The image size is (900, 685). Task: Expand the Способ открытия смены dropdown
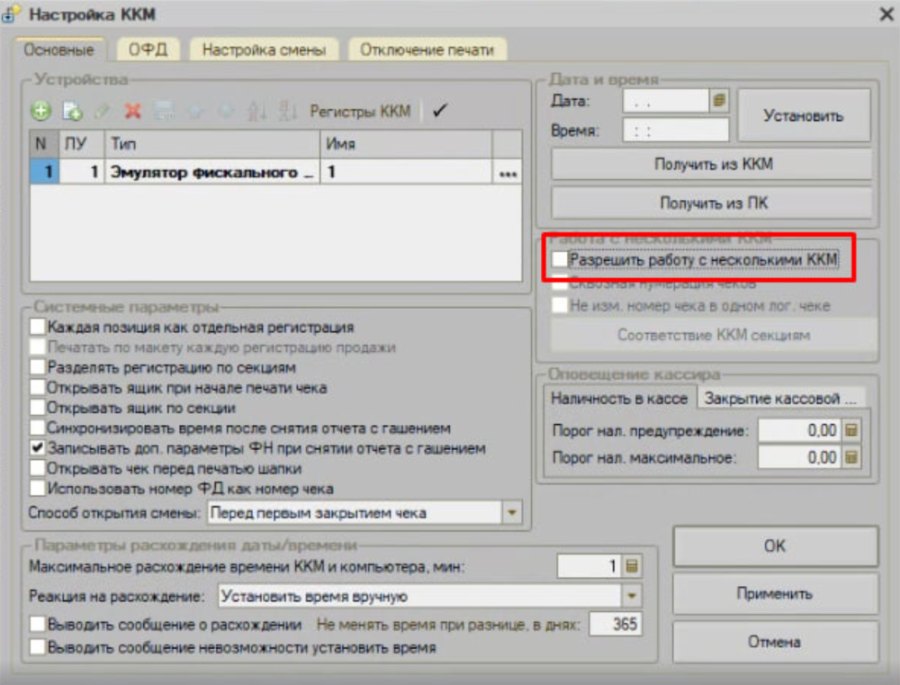(x=511, y=512)
